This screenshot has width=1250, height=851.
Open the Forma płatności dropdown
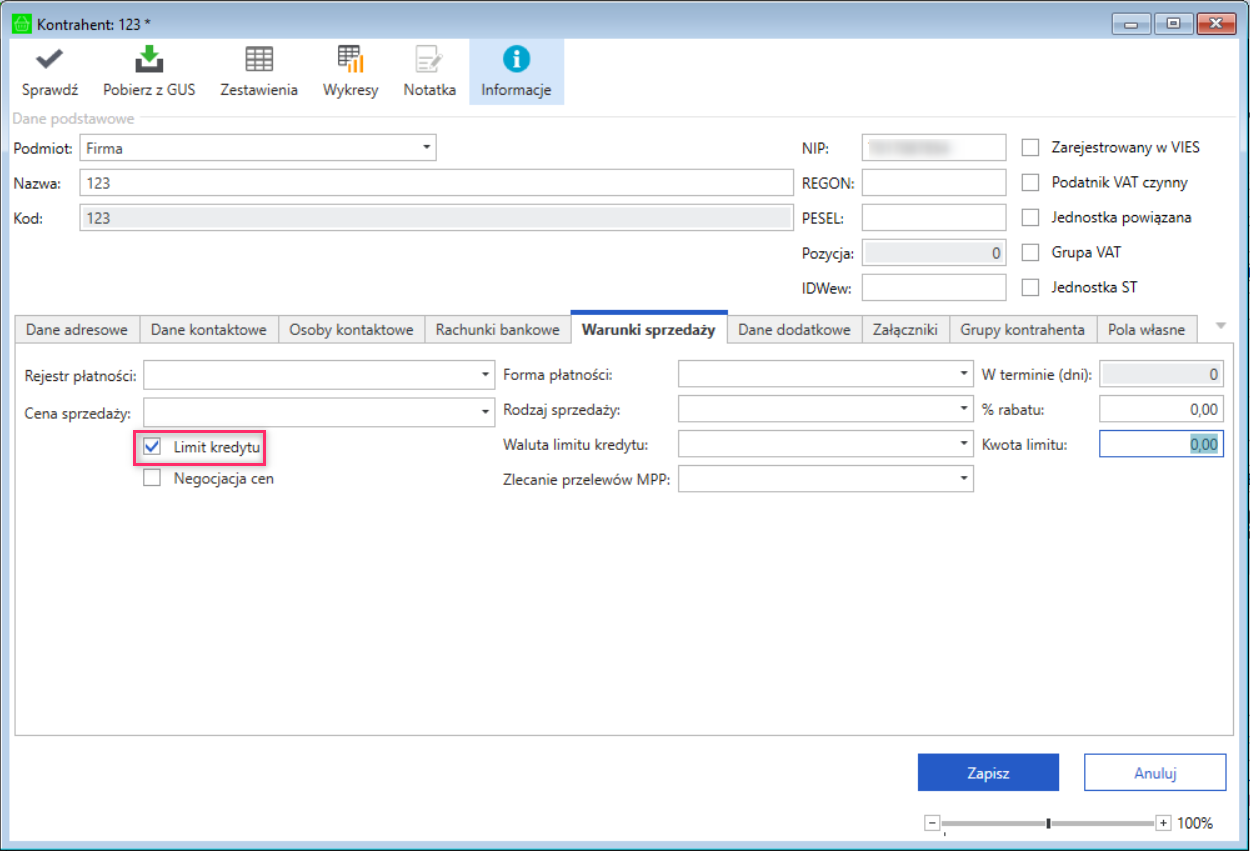[826, 375]
